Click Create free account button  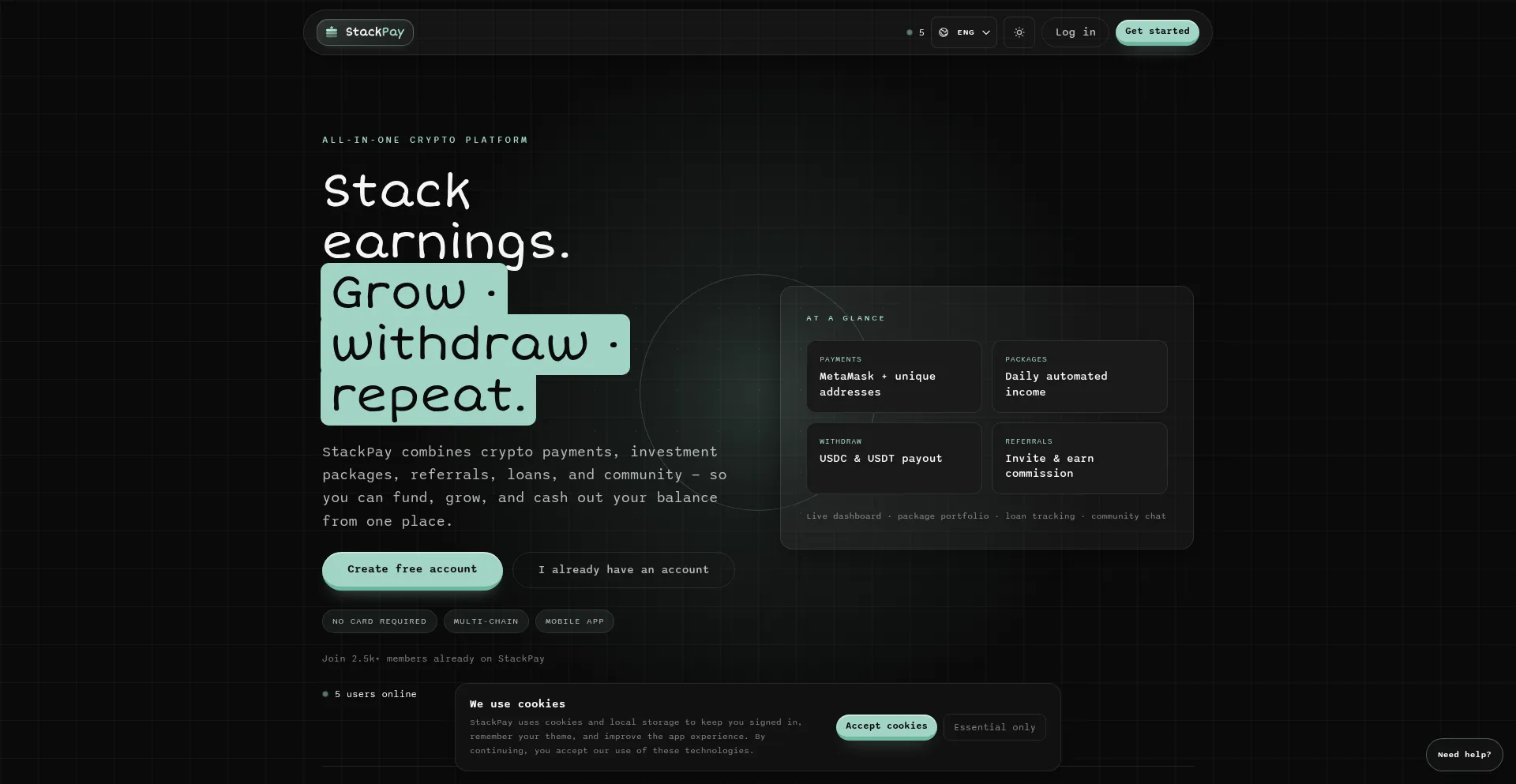coord(412,569)
